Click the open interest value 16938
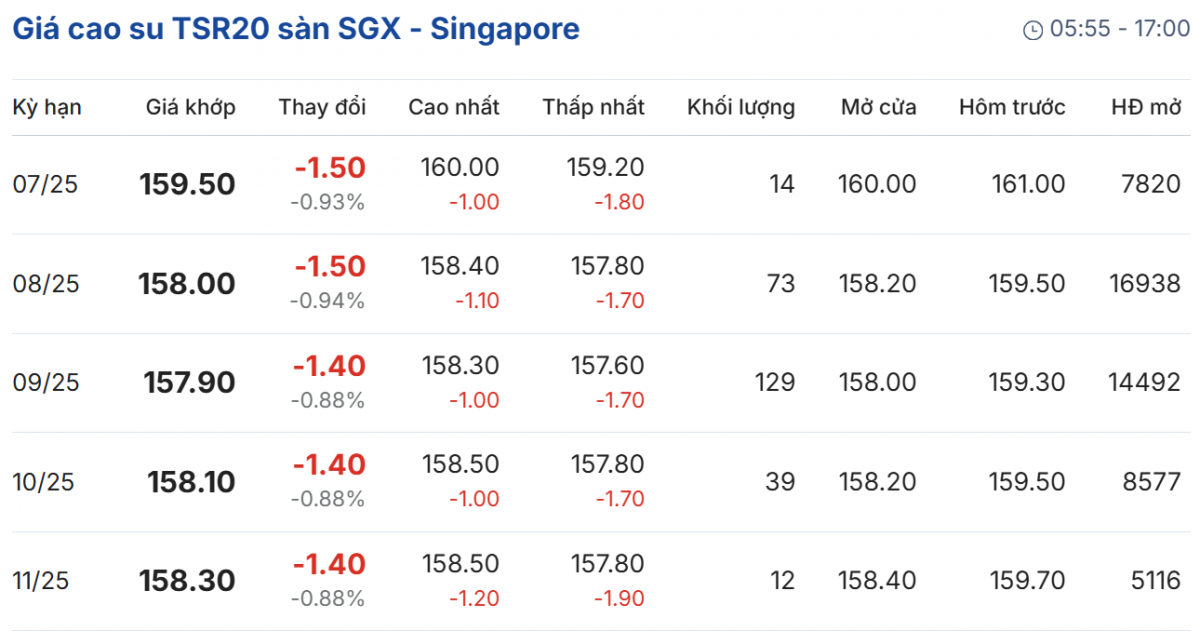The width and height of the screenshot is (1200, 631). [x=1144, y=284]
